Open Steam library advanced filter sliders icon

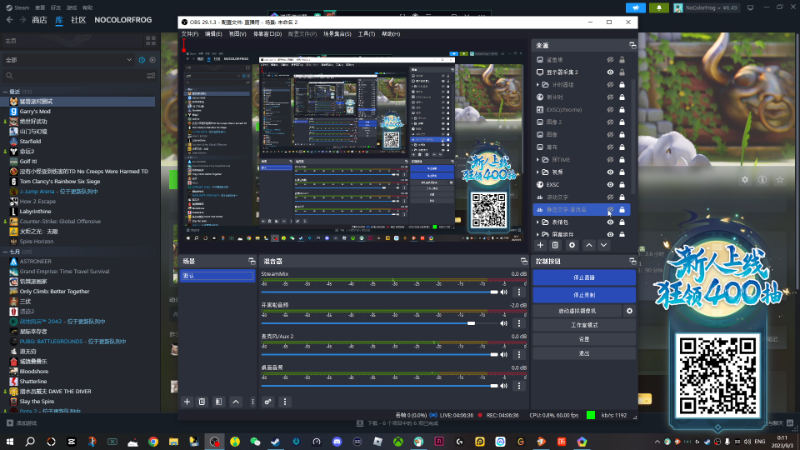tap(151, 76)
